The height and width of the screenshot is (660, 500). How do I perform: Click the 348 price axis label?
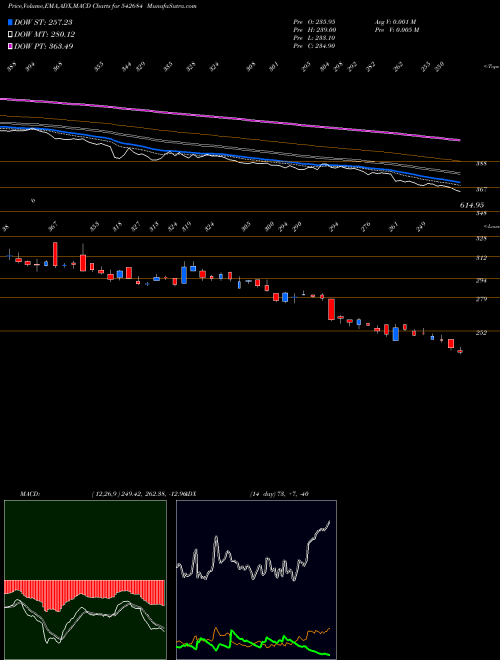pyautogui.click(x=481, y=214)
